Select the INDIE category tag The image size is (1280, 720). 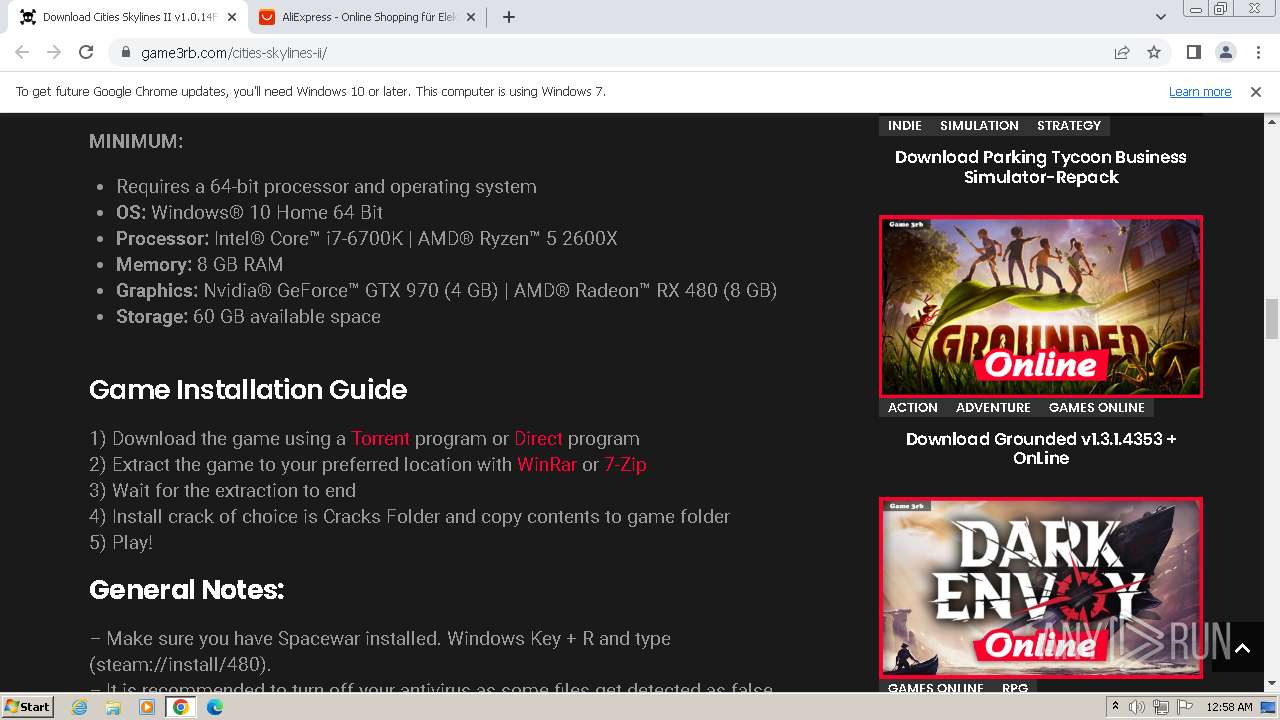[x=905, y=125]
